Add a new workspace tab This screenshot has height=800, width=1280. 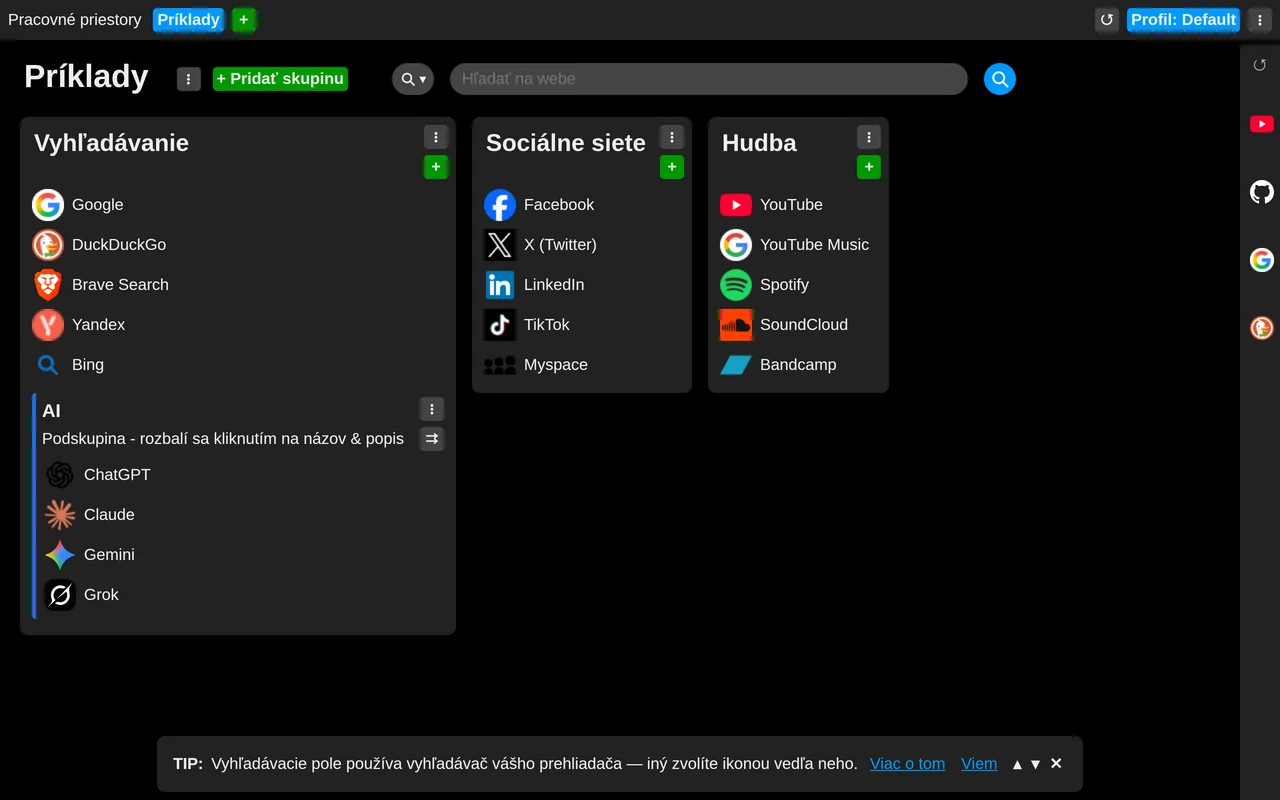[x=244, y=20]
